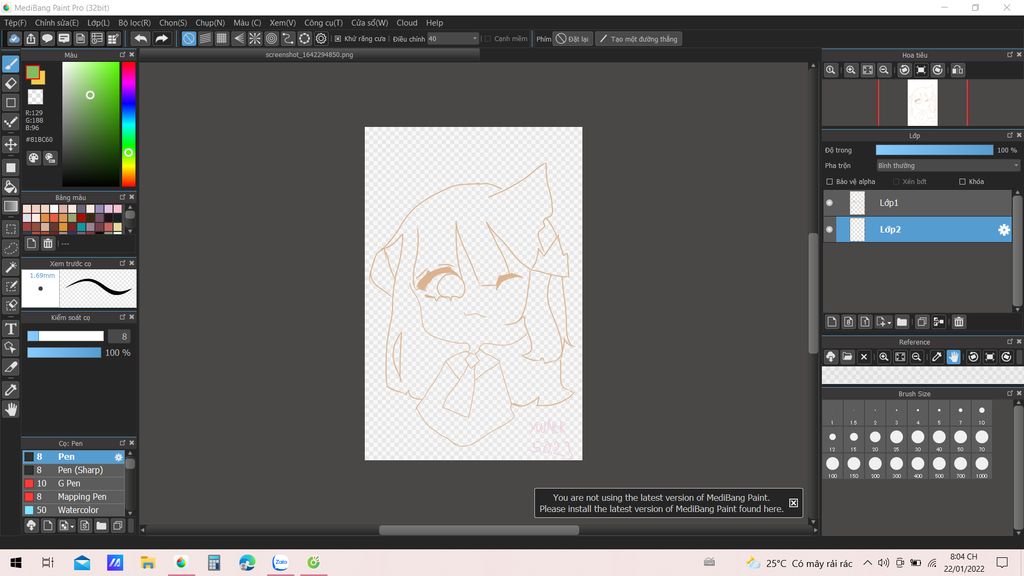Select the Magic Wand tool
1024x576 pixels.
(10, 267)
